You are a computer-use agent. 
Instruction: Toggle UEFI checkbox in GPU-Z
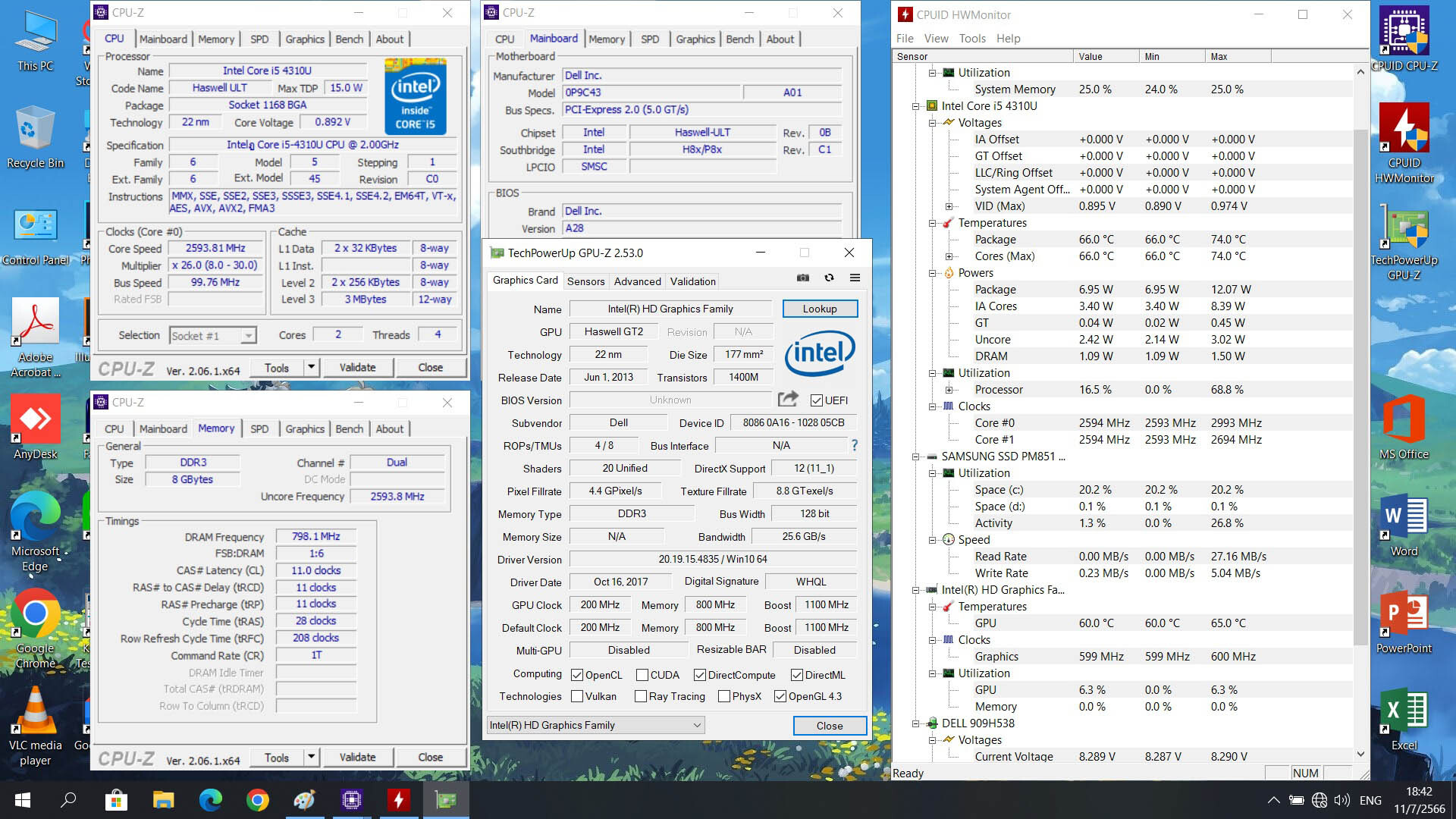coord(817,400)
